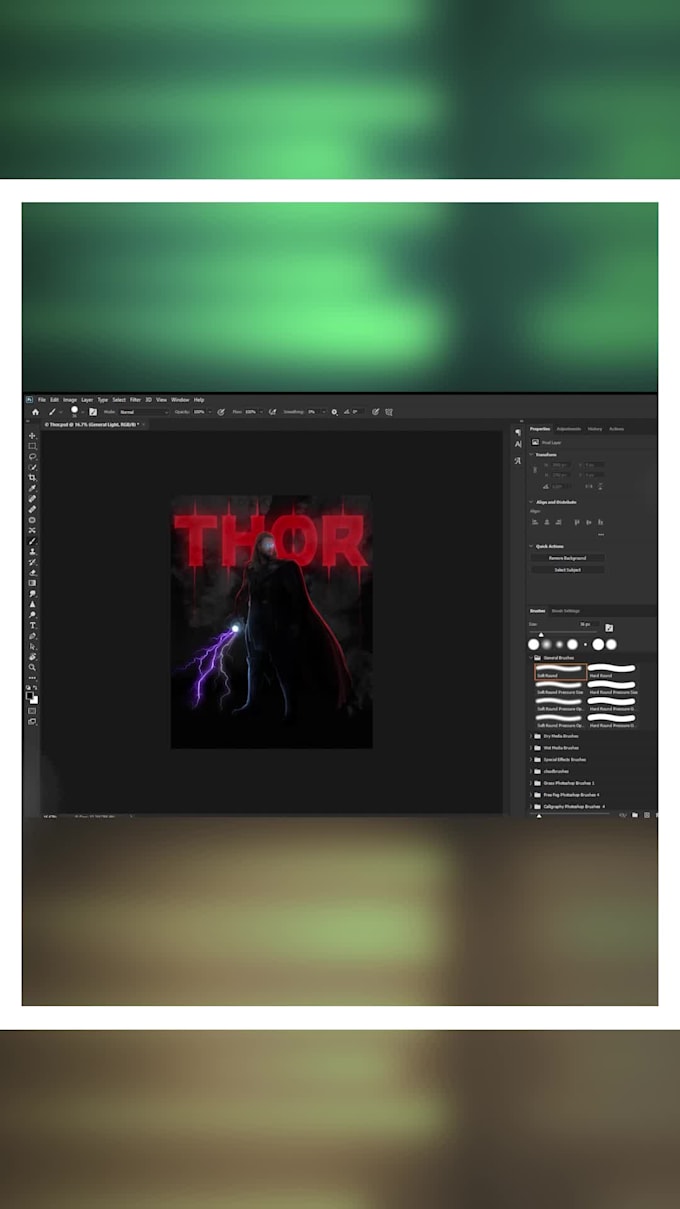Select the Horizontal Type tool
The width and height of the screenshot is (680, 1209).
[x=32, y=625]
